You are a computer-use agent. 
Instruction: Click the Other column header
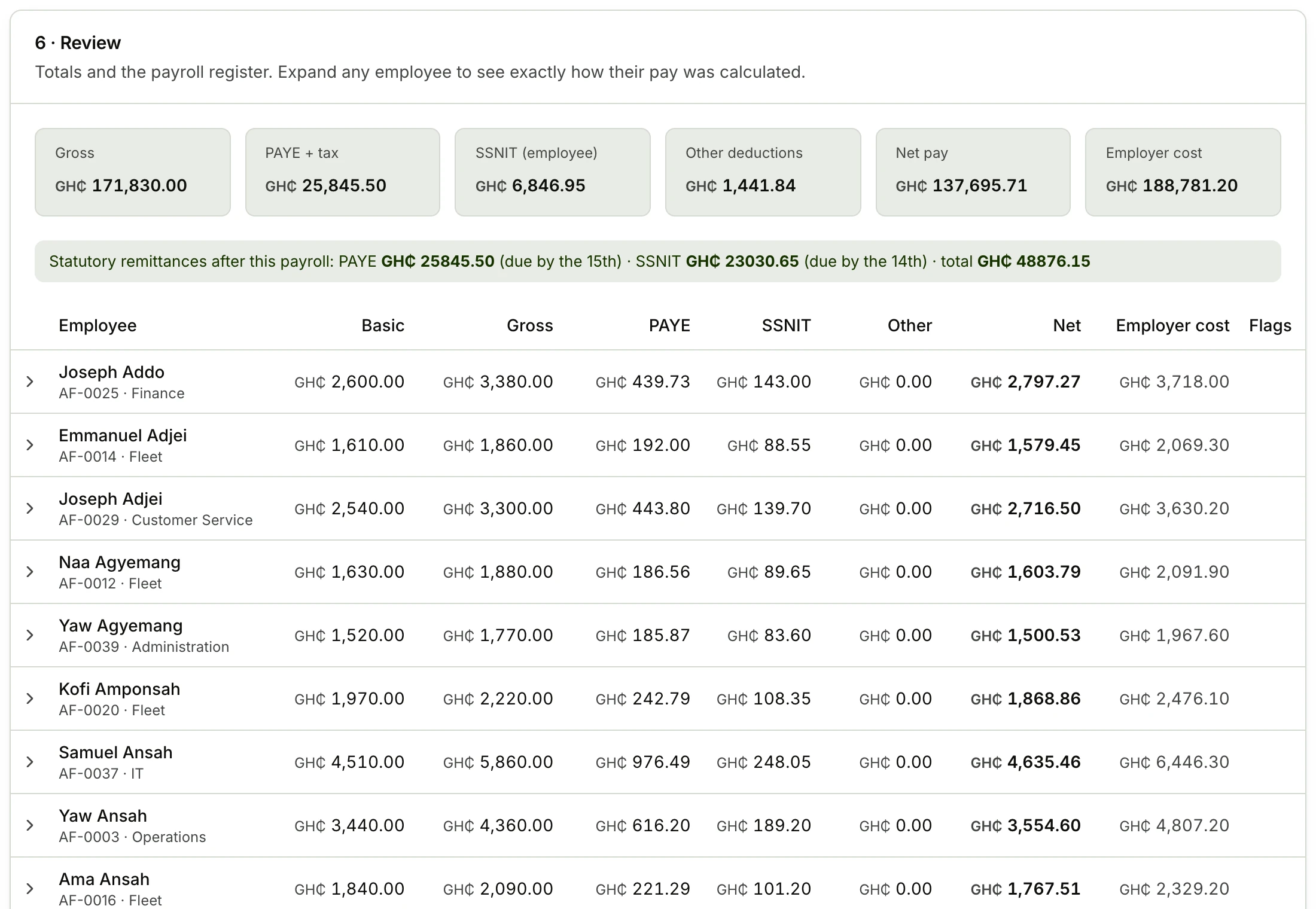point(910,325)
